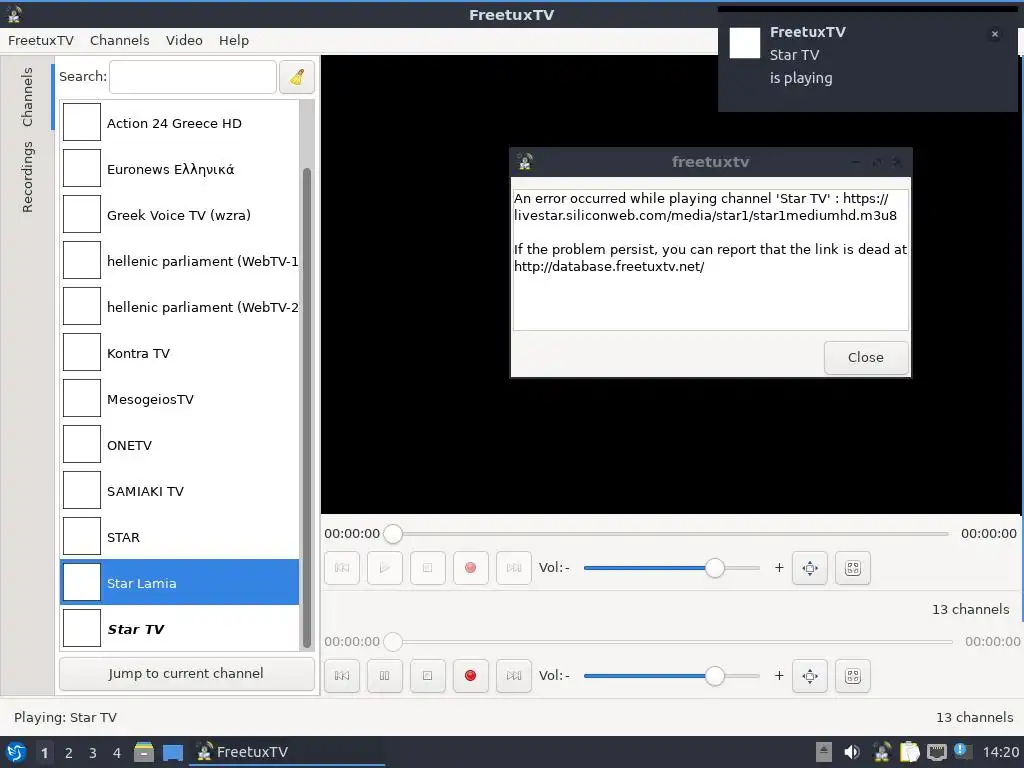Switch to workspace 2 in the taskbar

(69, 753)
